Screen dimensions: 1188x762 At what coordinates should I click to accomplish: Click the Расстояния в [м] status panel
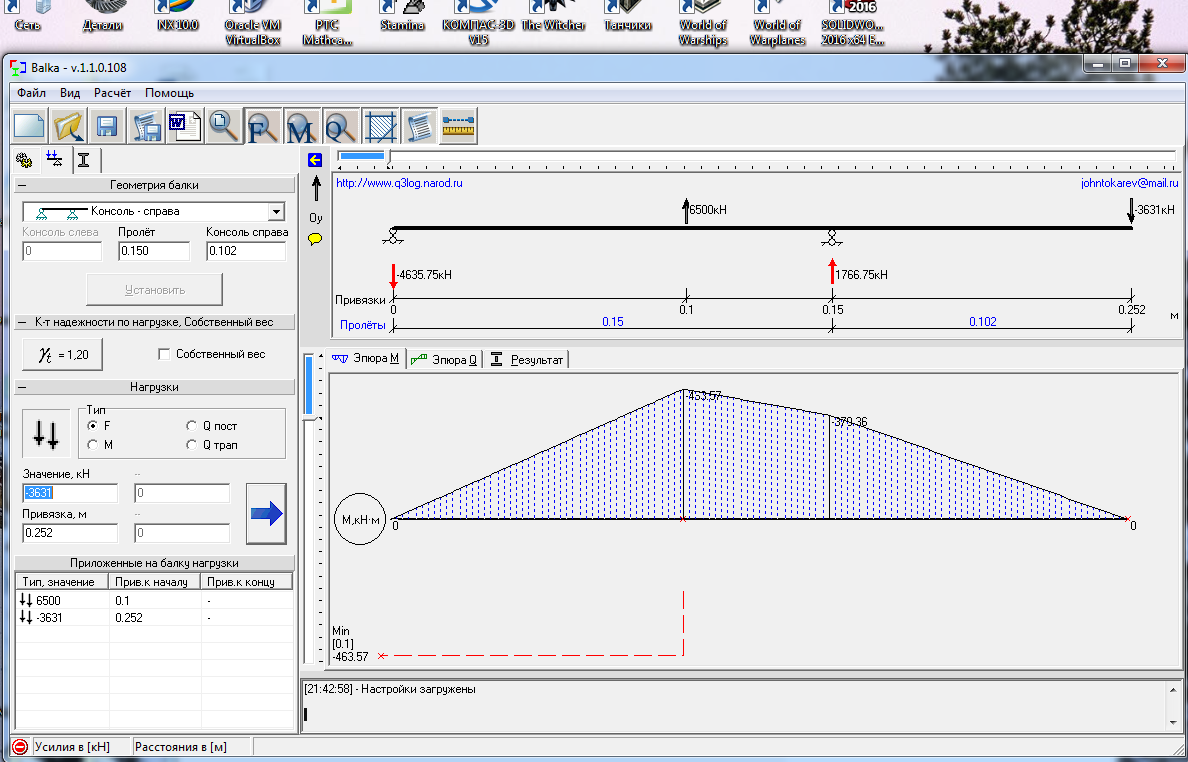pos(192,747)
